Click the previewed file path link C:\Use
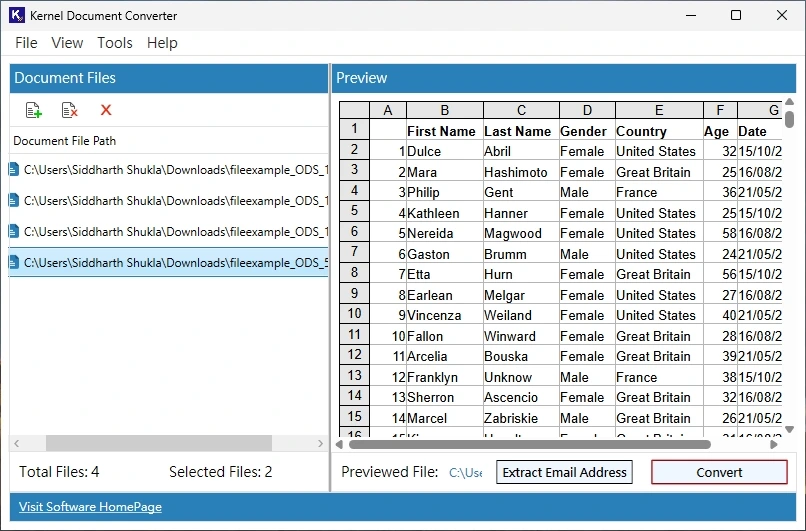 tap(466, 472)
